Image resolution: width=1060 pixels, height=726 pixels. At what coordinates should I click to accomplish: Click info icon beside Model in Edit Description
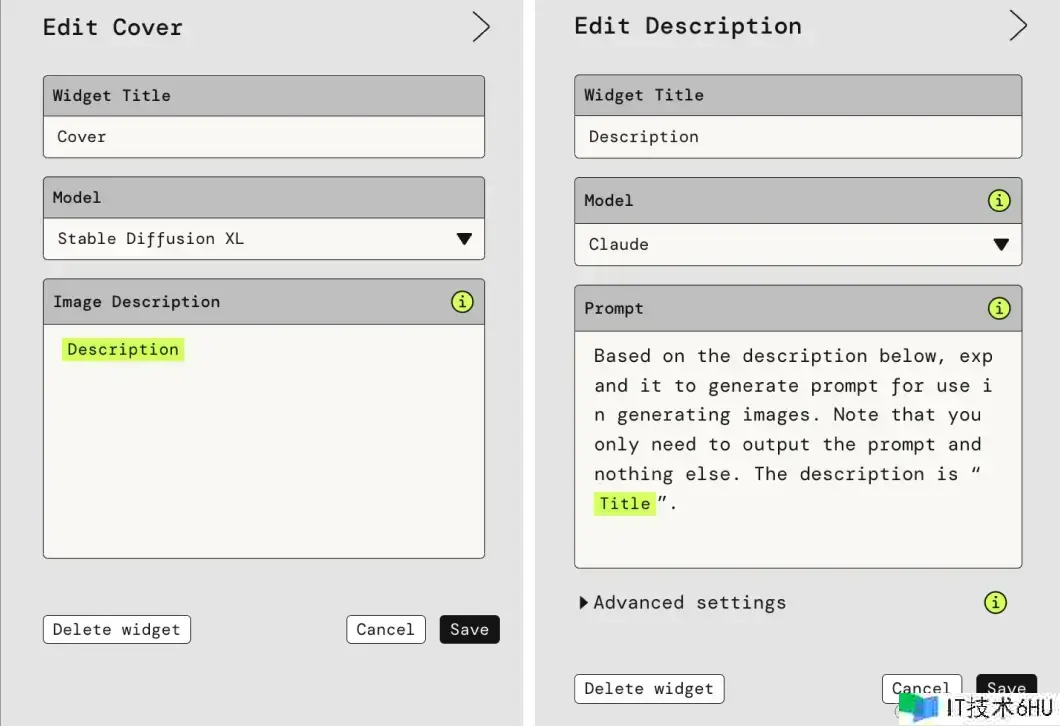[998, 200]
